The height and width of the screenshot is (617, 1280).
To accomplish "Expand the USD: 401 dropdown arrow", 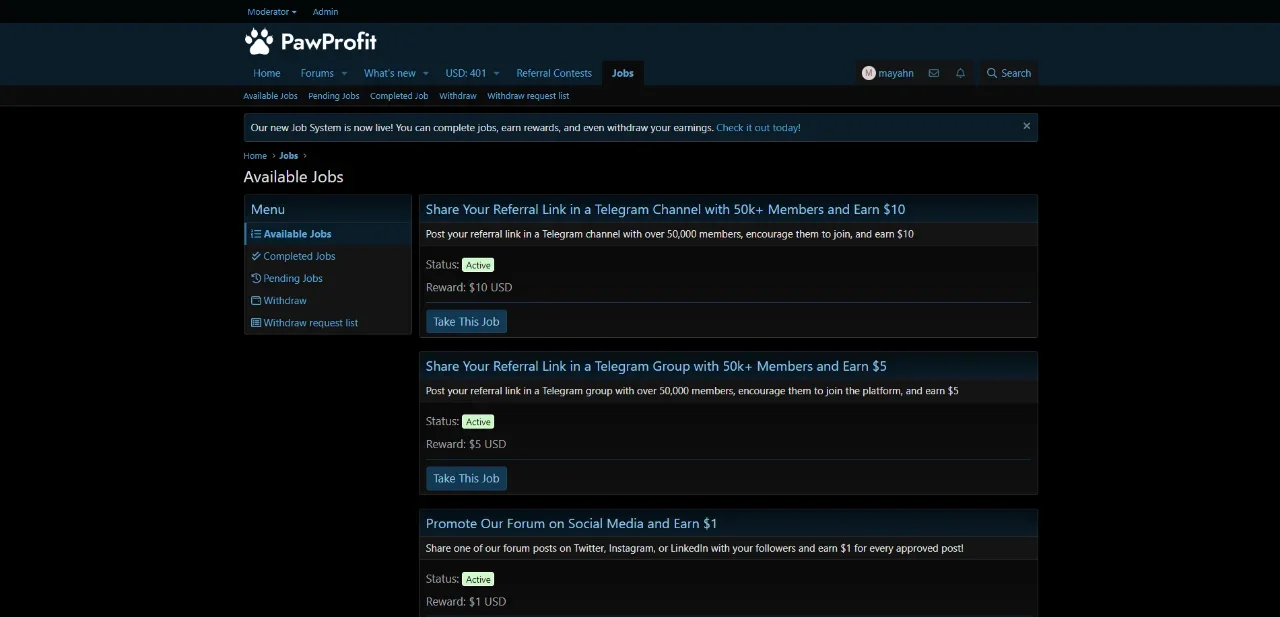I will click(496, 73).
